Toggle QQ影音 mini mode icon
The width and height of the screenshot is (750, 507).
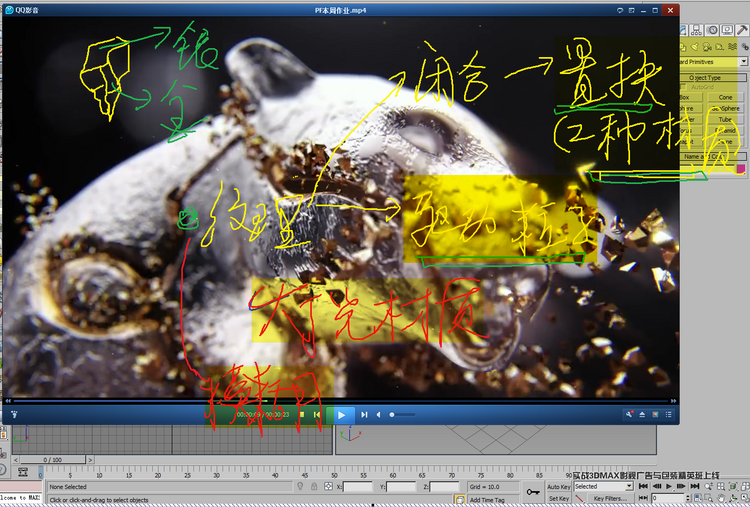click(x=631, y=10)
